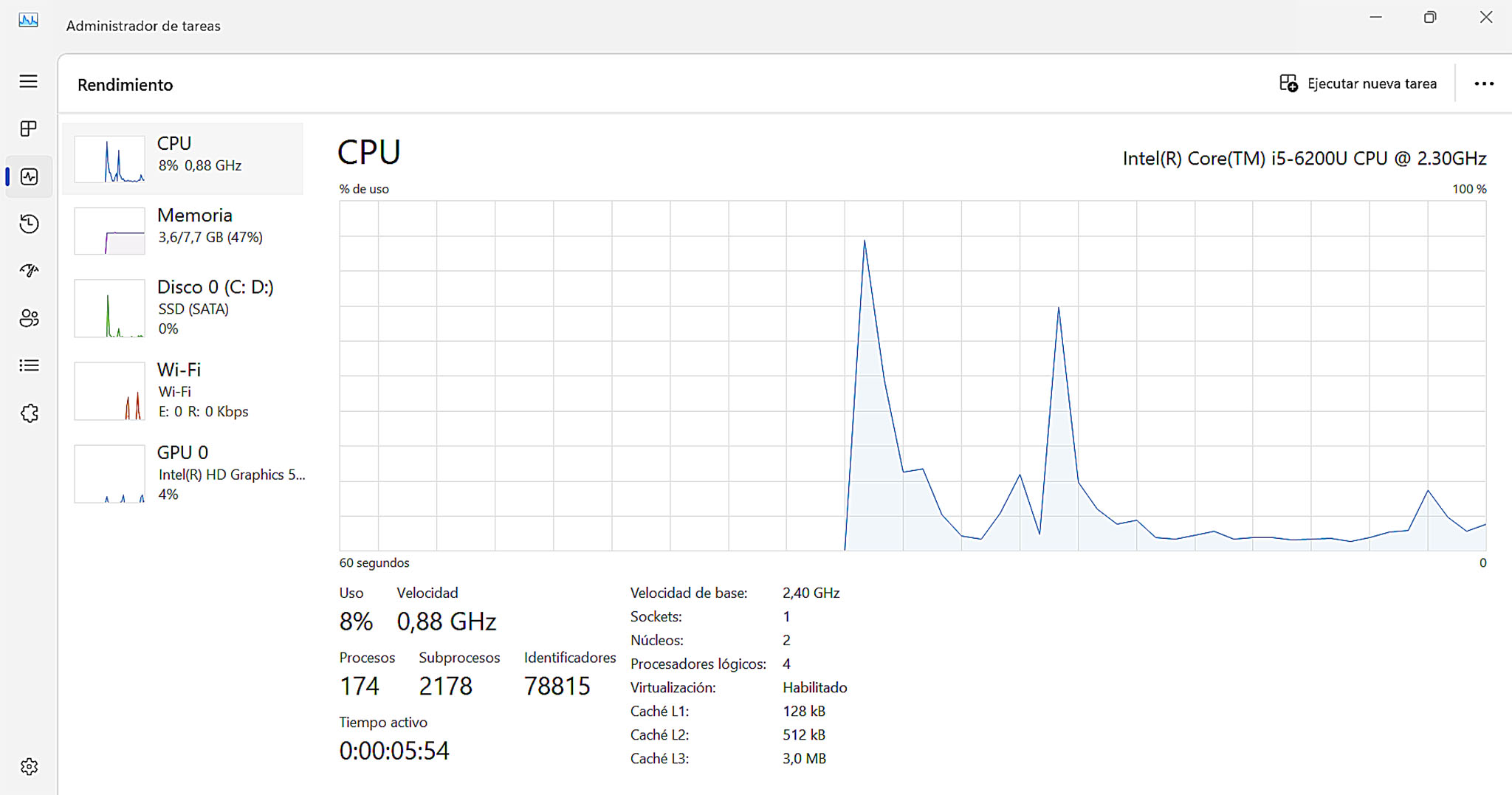1512x795 pixels.
Task: Go to the Processes page icon
Action: (28, 129)
